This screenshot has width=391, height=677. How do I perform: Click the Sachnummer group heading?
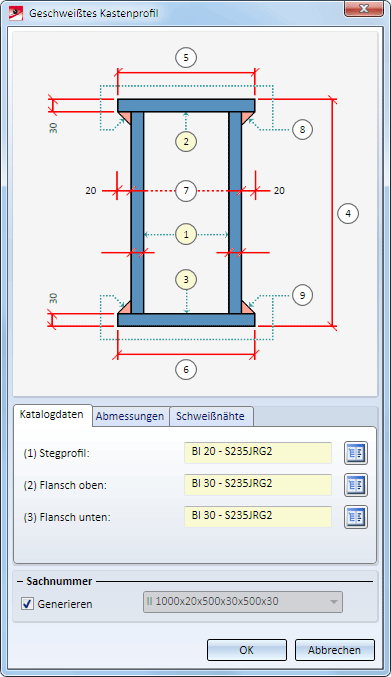click(x=59, y=581)
